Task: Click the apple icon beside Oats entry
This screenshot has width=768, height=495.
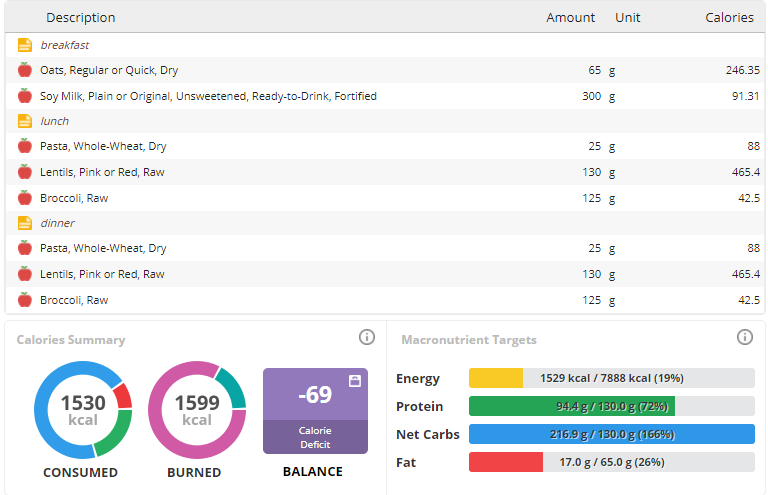Action: pyautogui.click(x=25, y=70)
